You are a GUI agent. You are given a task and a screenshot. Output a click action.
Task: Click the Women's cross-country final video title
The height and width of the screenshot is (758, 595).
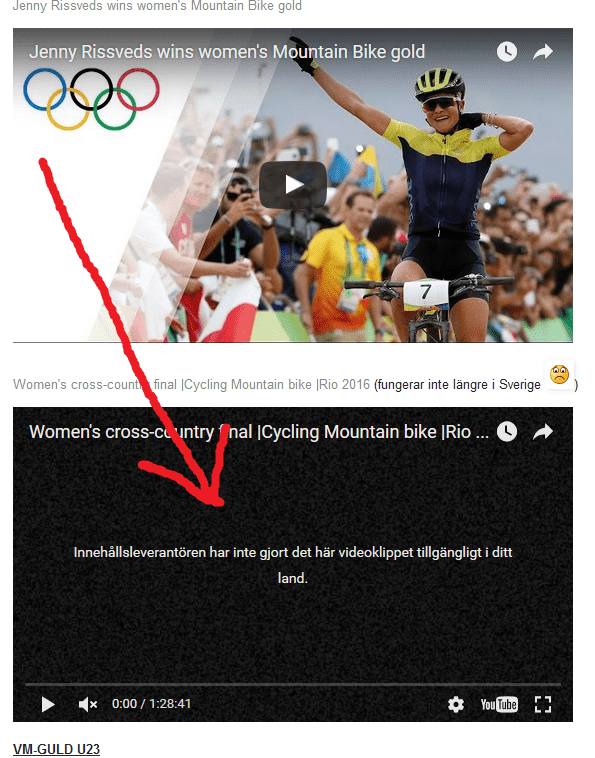[x=259, y=432]
